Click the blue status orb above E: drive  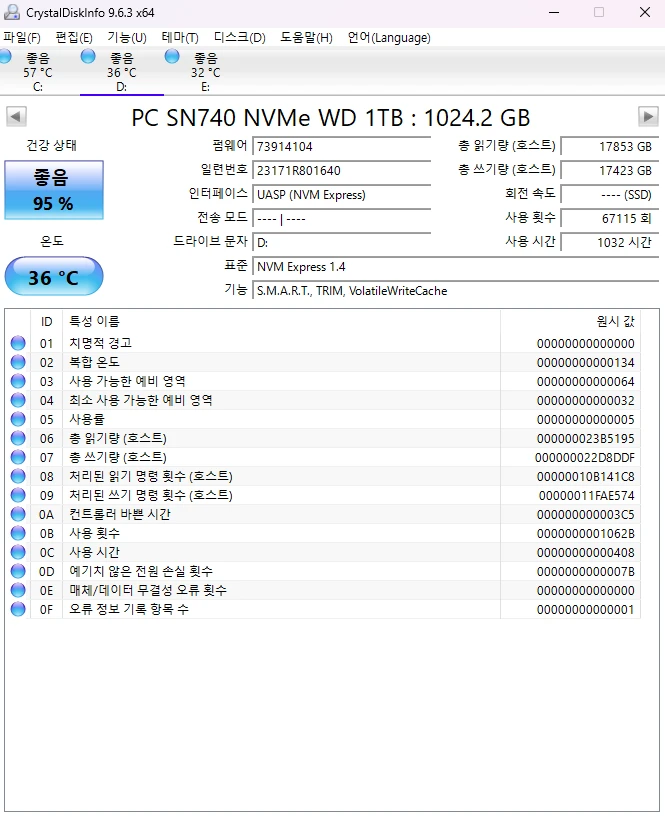[172, 56]
